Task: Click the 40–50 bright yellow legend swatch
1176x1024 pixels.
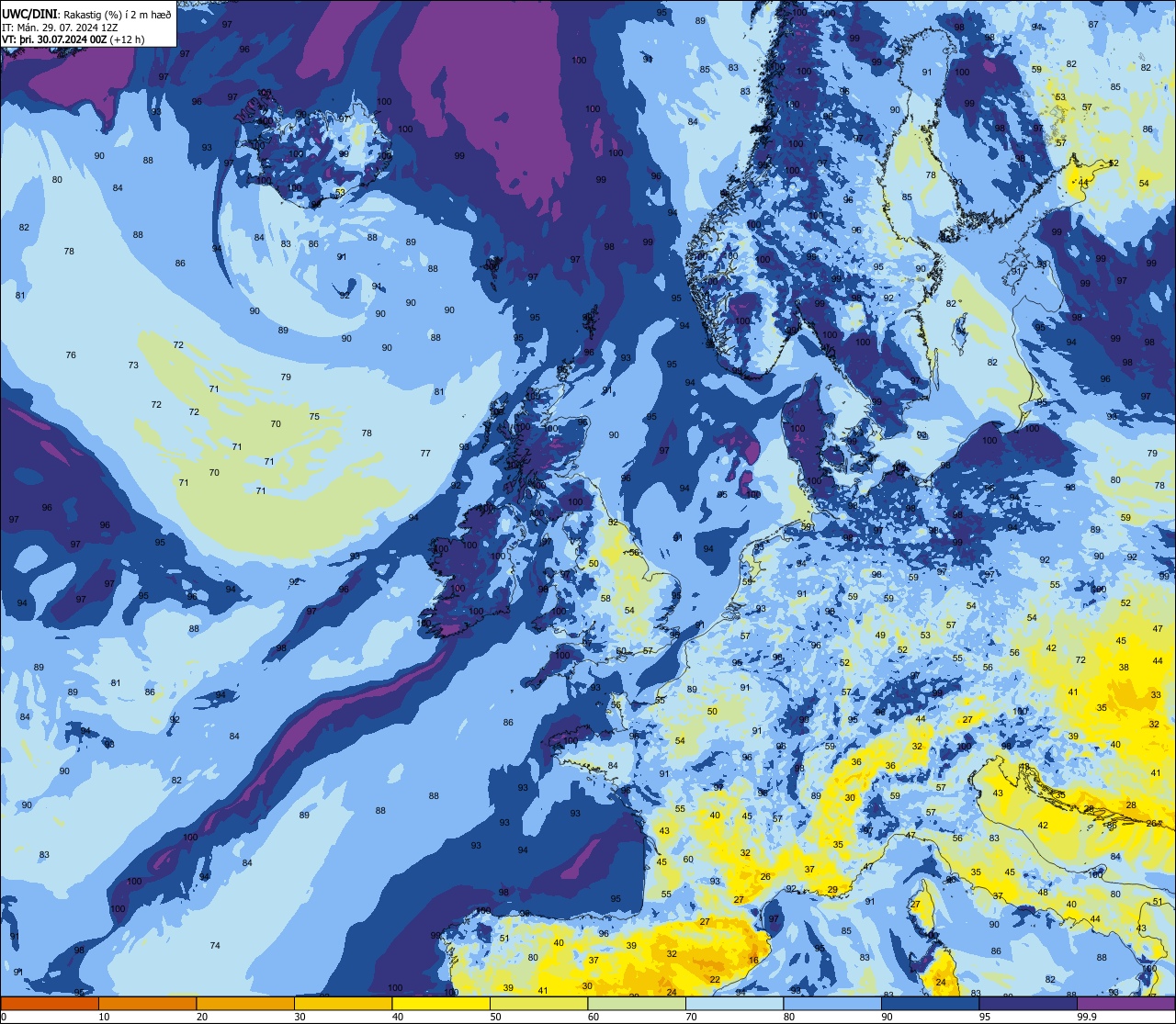Action: click(x=441, y=1003)
